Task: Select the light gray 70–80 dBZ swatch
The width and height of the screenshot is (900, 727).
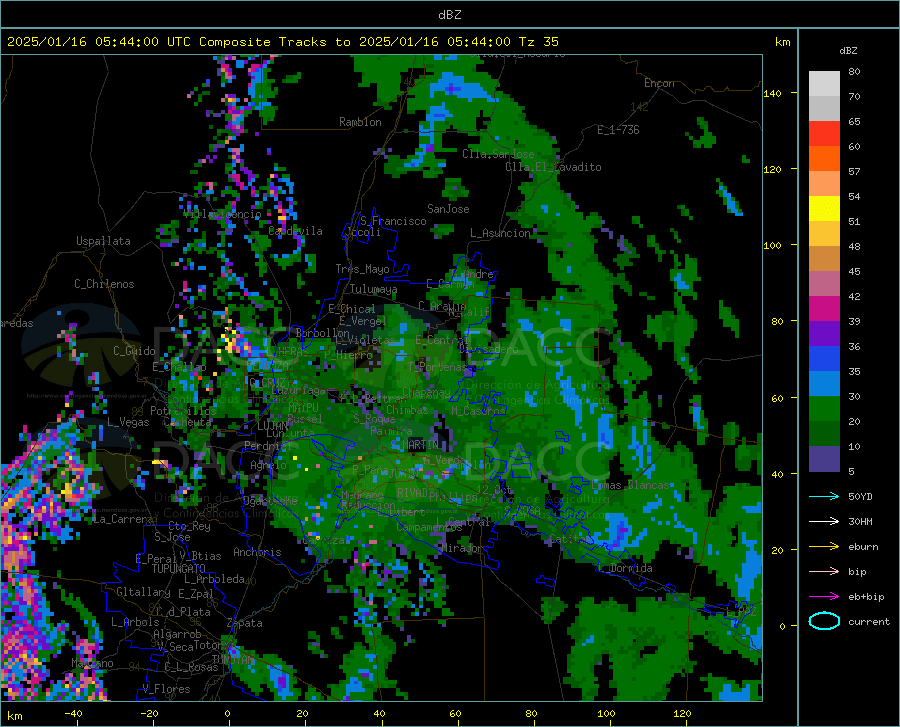Action: coord(824,84)
